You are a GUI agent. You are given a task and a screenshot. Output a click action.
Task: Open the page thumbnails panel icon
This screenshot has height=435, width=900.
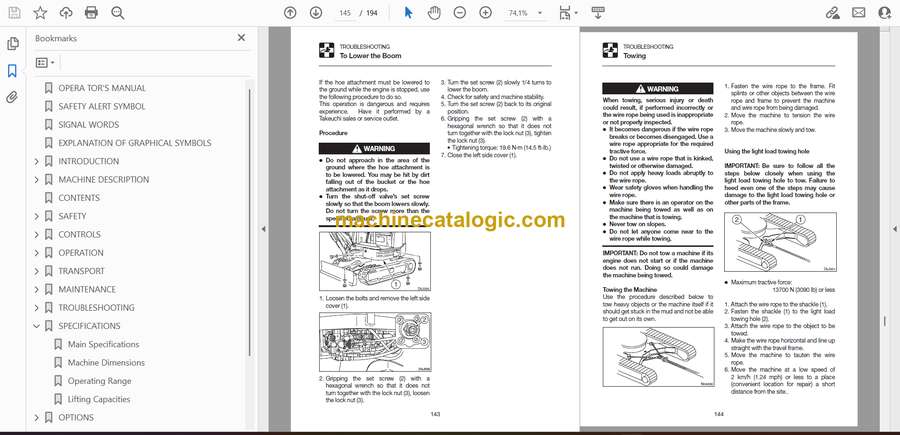[12, 44]
